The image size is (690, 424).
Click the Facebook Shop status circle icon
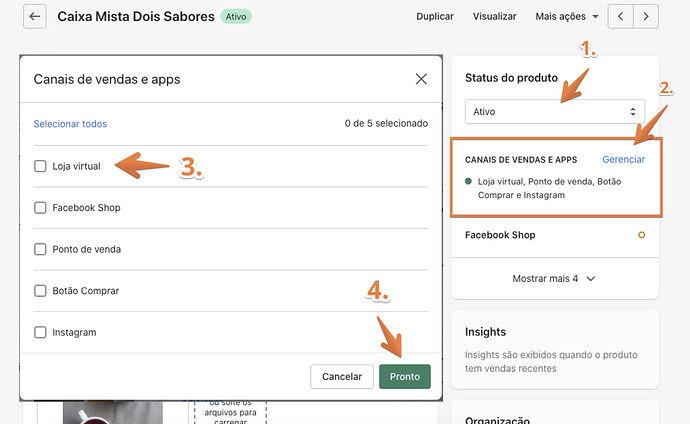(x=641, y=235)
